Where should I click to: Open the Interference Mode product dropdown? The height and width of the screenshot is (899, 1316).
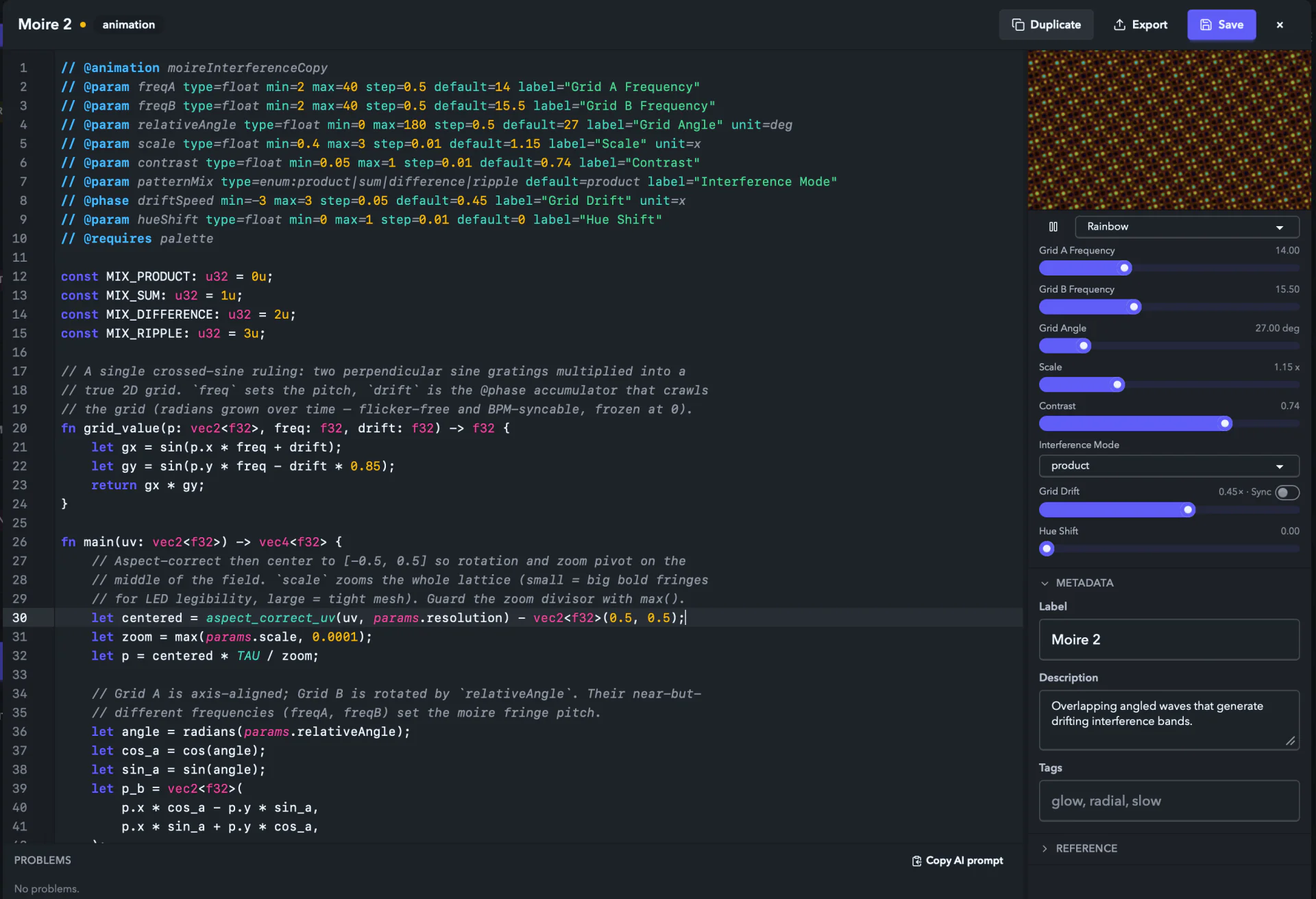point(1169,466)
